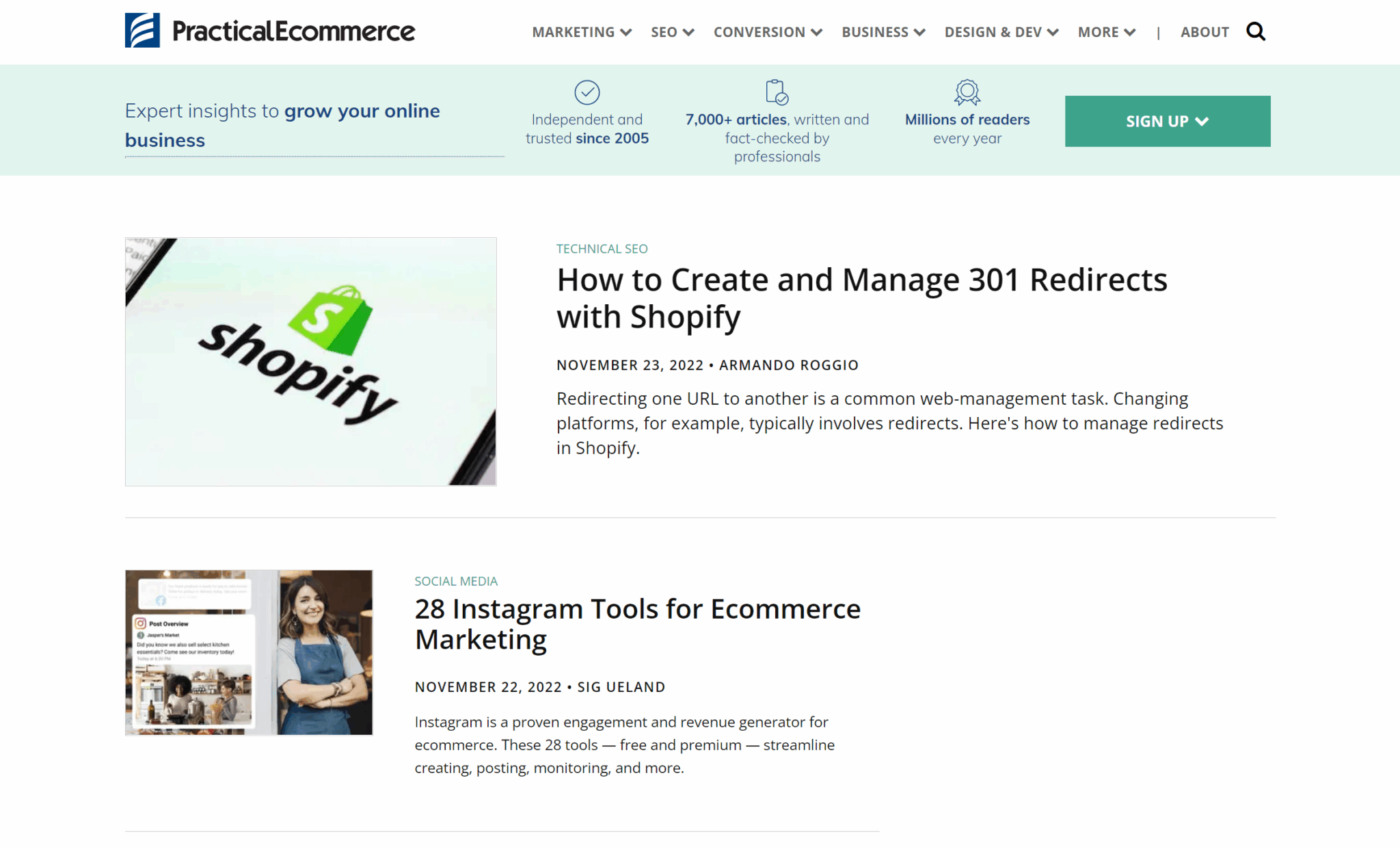Image resolution: width=1400 pixels, height=847 pixels.
Task: Open the 28 Instagram Tools article title
Action: [x=638, y=624]
